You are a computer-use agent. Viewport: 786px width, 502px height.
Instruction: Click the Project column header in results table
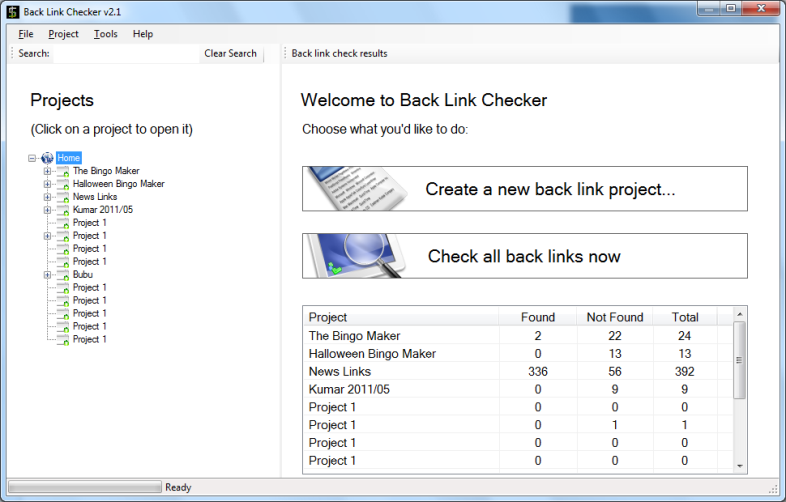point(401,317)
